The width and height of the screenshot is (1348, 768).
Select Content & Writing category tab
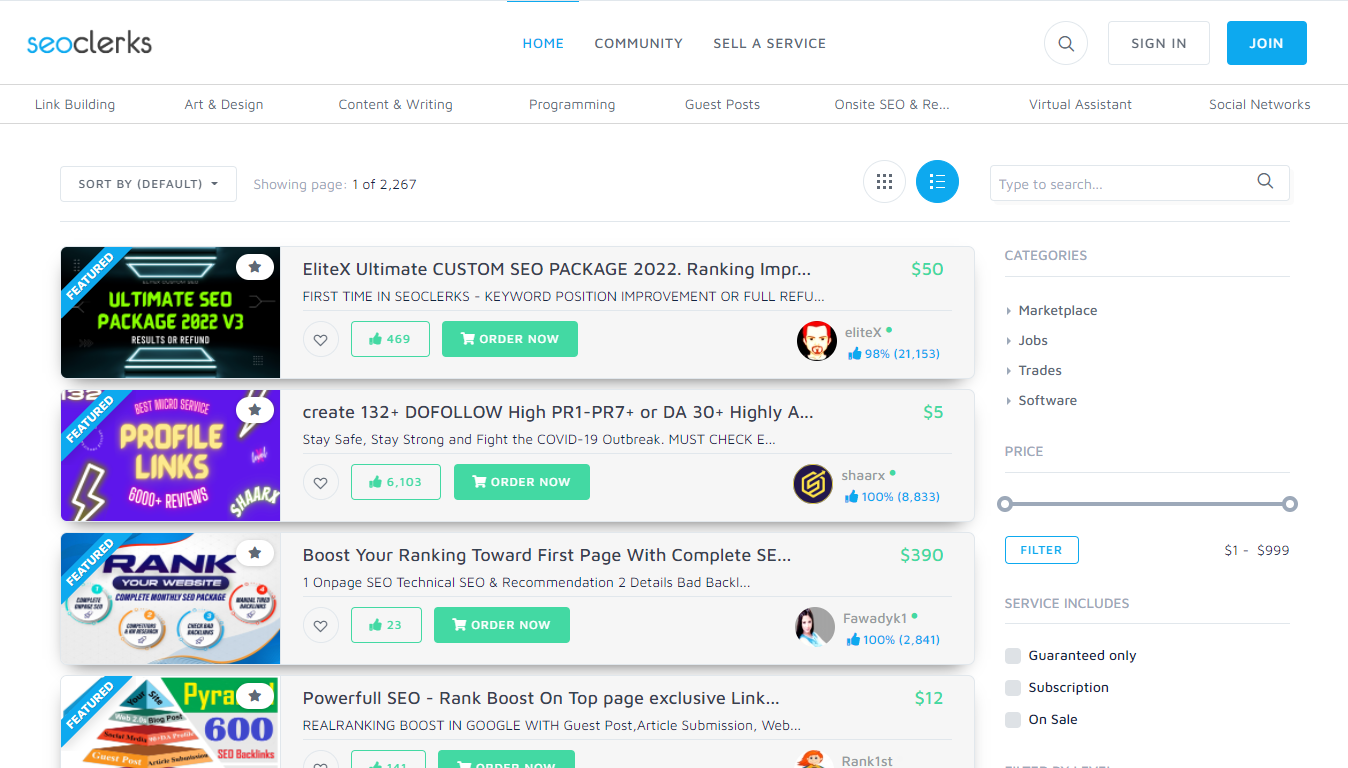tap(395, 104)
